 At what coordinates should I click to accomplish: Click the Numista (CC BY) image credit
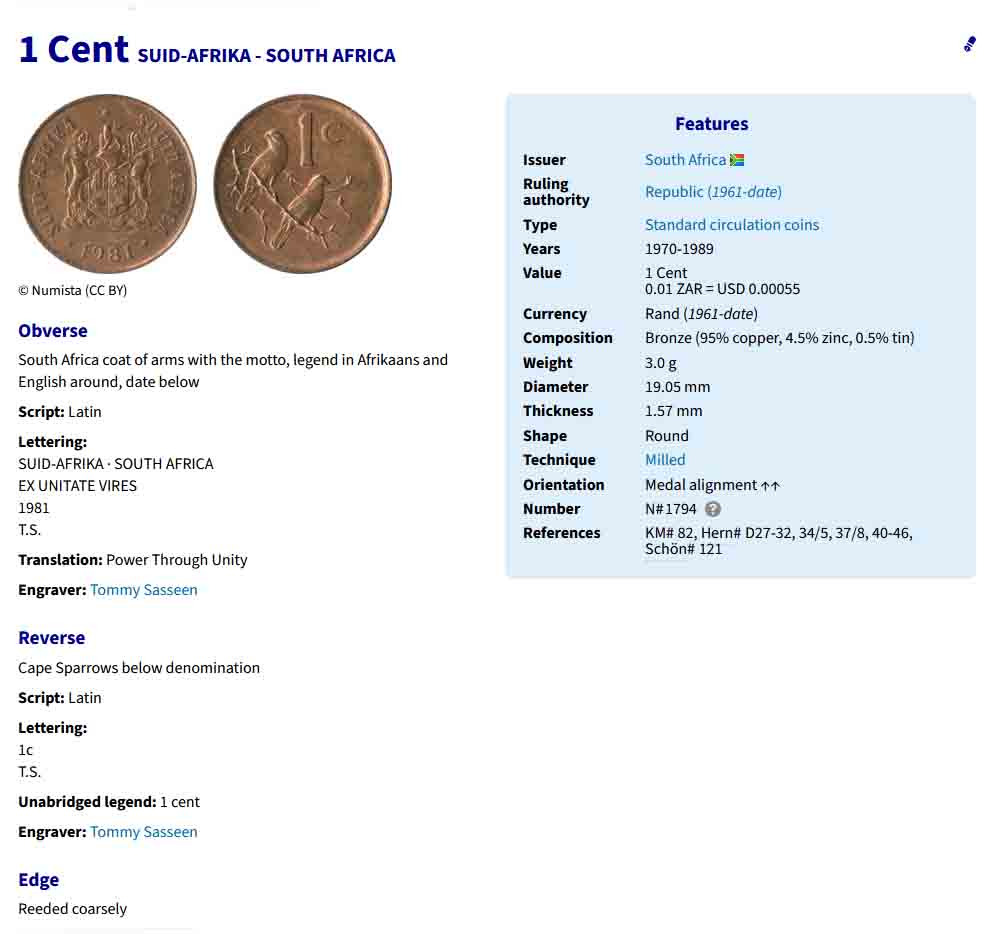[x=72, y=291]
